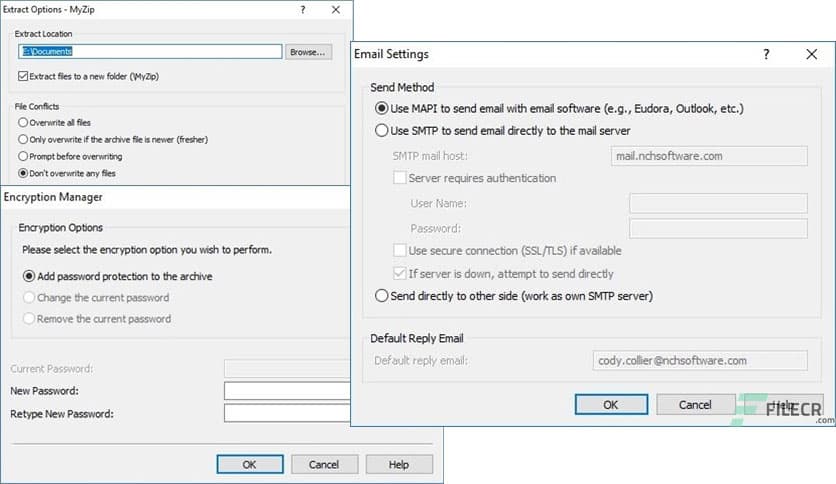
Task: Click the SMTP mail host field
Action: pos(709,156)
